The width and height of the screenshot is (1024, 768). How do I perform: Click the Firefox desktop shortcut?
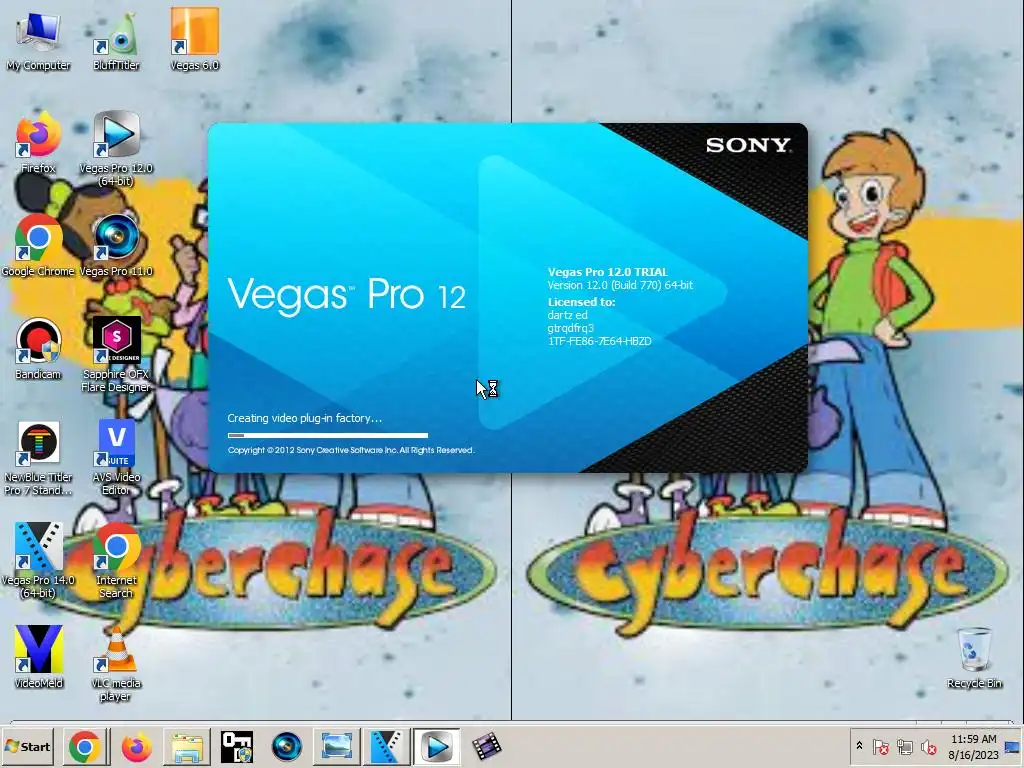pos(38,142)
